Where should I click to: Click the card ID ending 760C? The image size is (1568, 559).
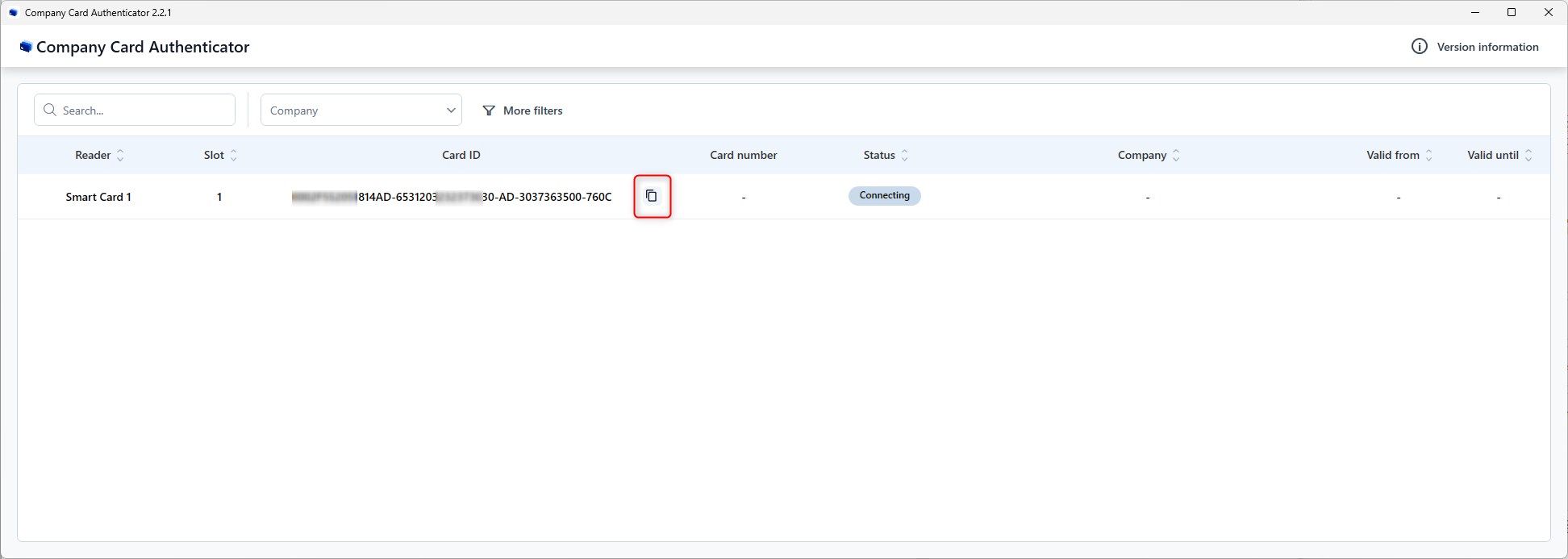[x=452, y=197]
